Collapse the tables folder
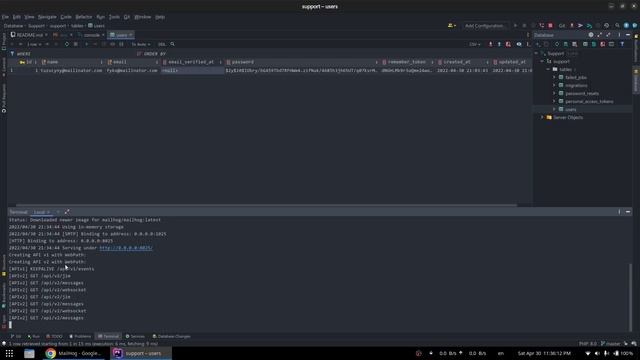This screenshot has height=360, width=640. [x=548, y=69]
